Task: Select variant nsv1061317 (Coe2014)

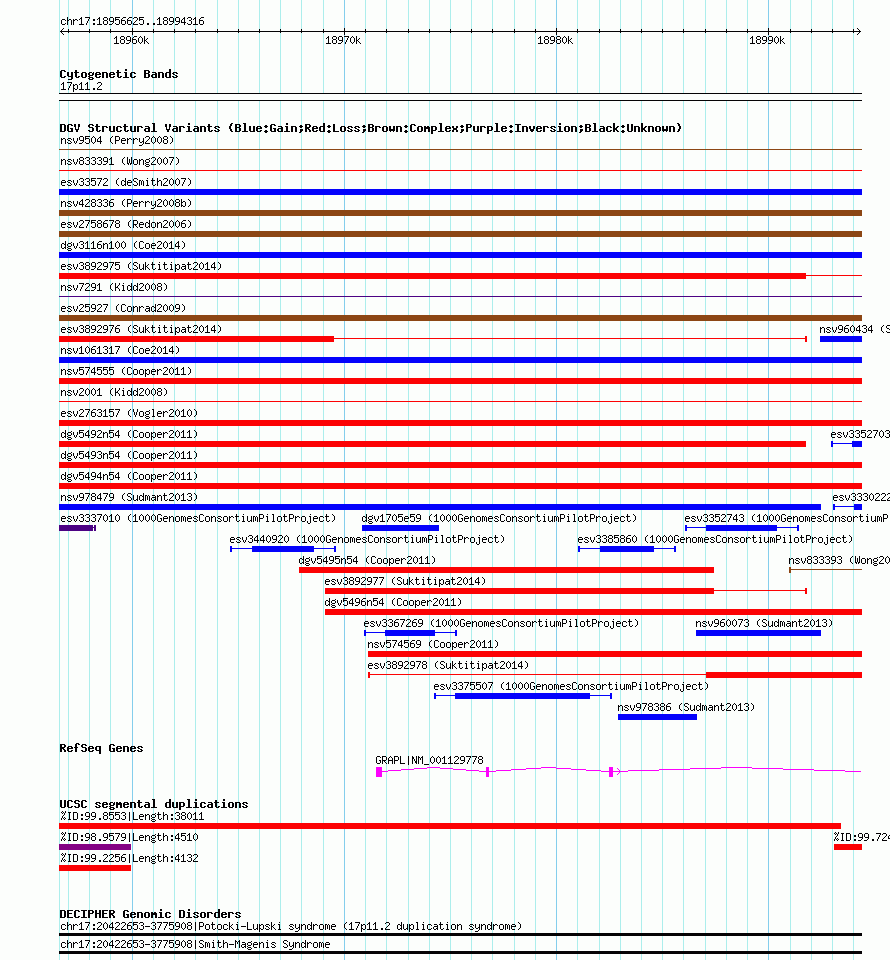Action: 120,350
